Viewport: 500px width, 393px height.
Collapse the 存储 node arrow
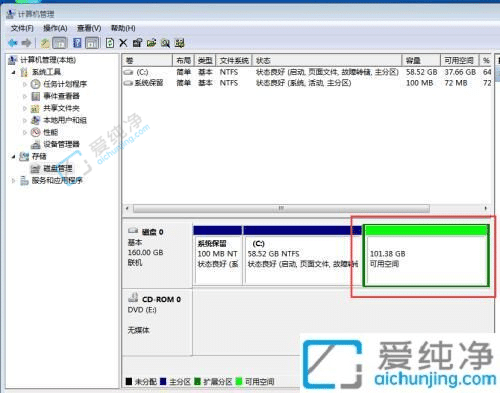(14, 156)
